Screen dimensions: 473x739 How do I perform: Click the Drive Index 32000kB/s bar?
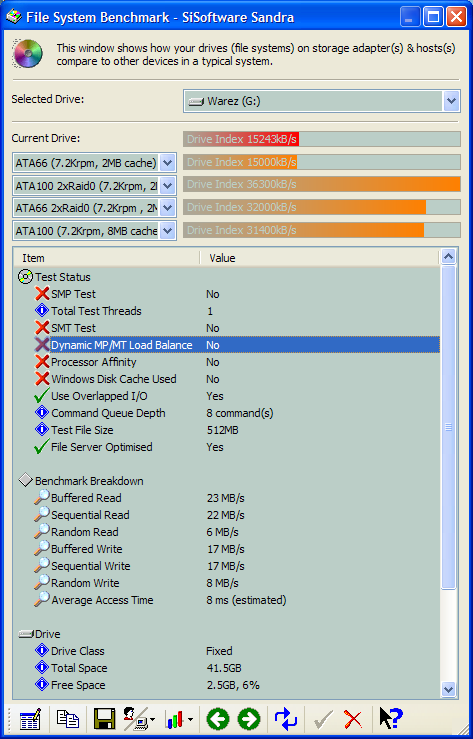click(x=322, y=206)
